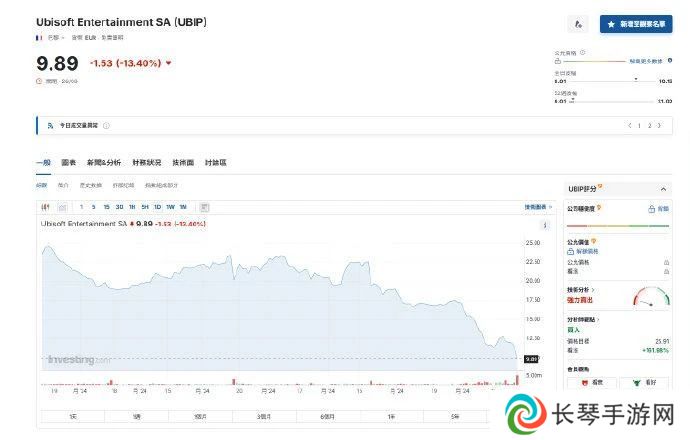Go to previous insight page arrow
This screenshot has width=690, height=440.
[x=630, y=126]
